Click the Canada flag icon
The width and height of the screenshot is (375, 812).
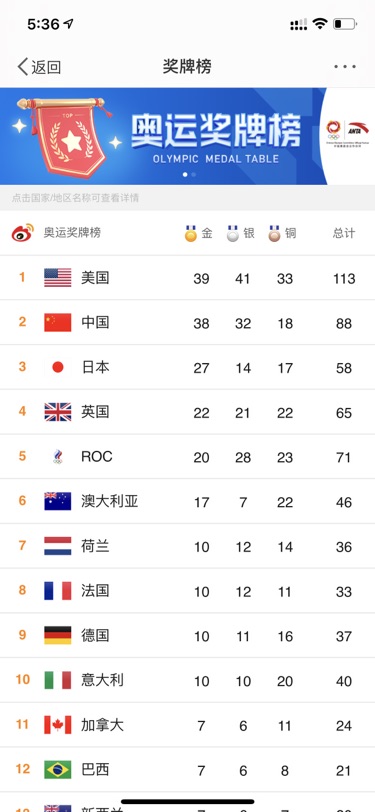coord(57,724)
